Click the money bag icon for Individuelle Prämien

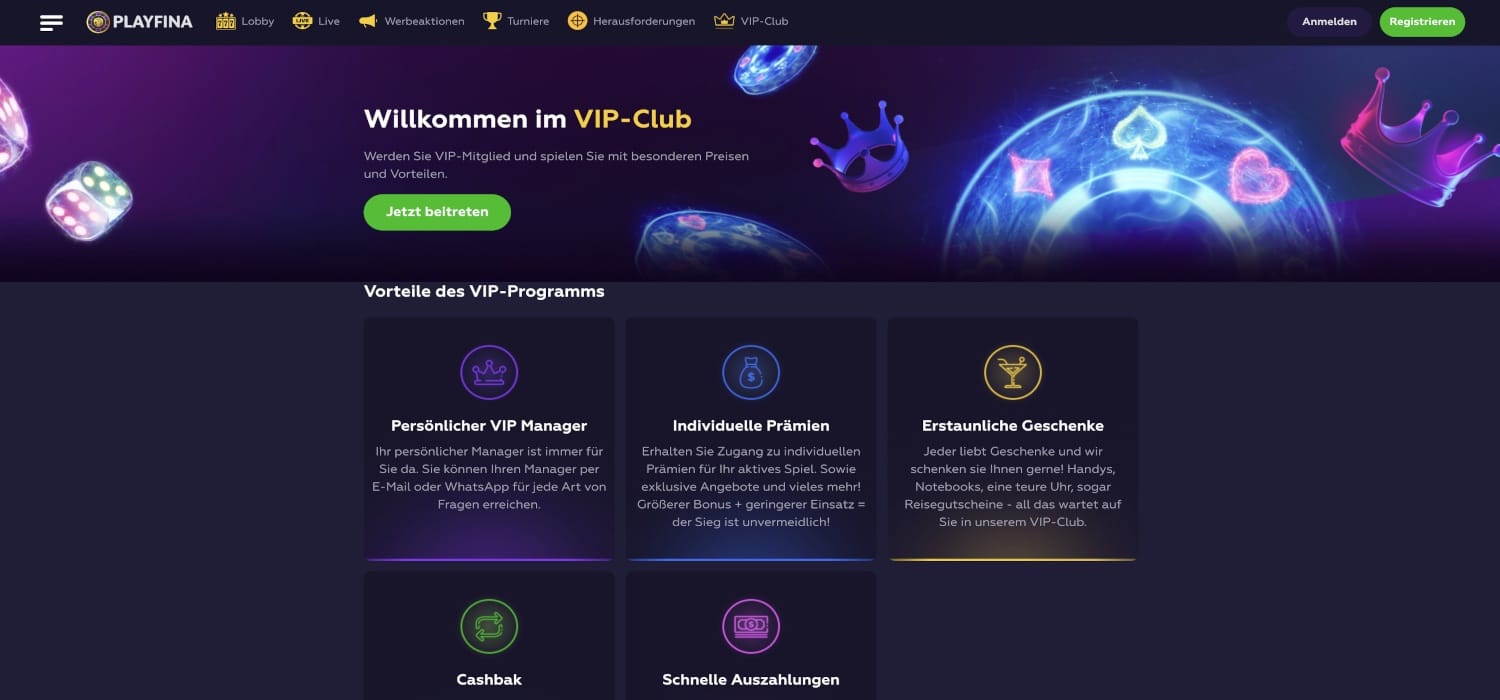click(751, 373)
